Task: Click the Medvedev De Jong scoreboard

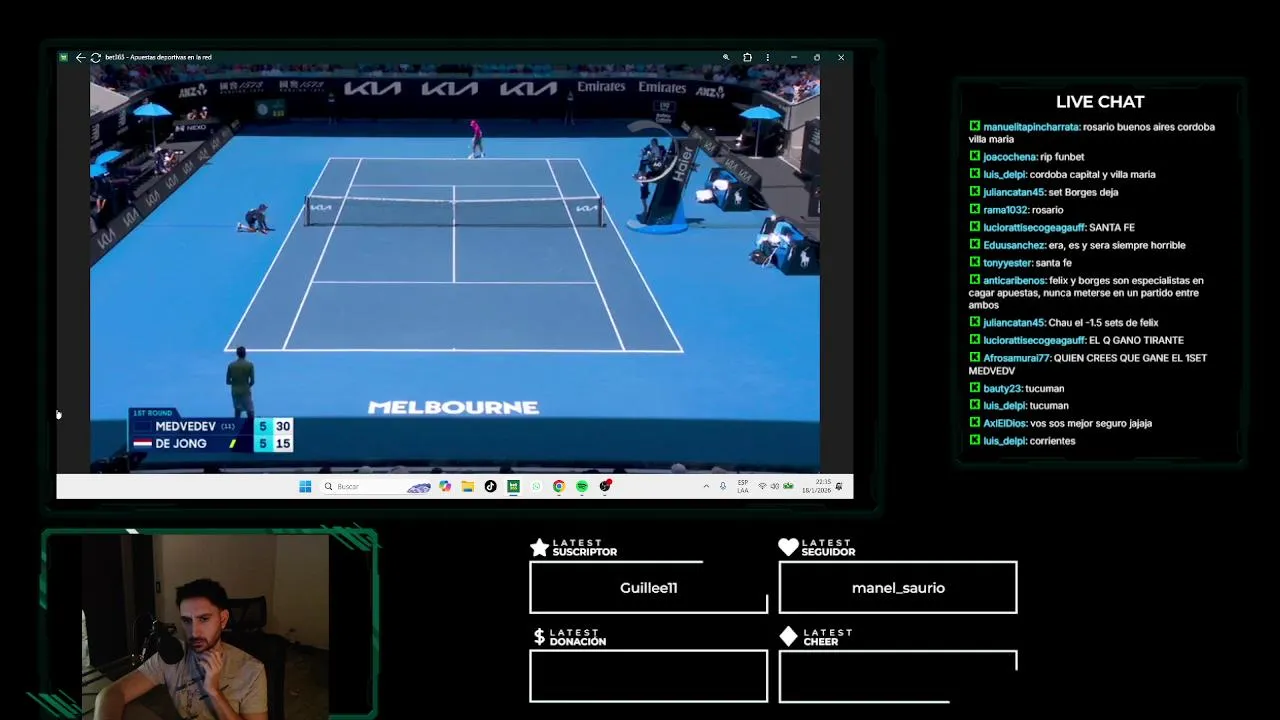Action: coord(211,431)
